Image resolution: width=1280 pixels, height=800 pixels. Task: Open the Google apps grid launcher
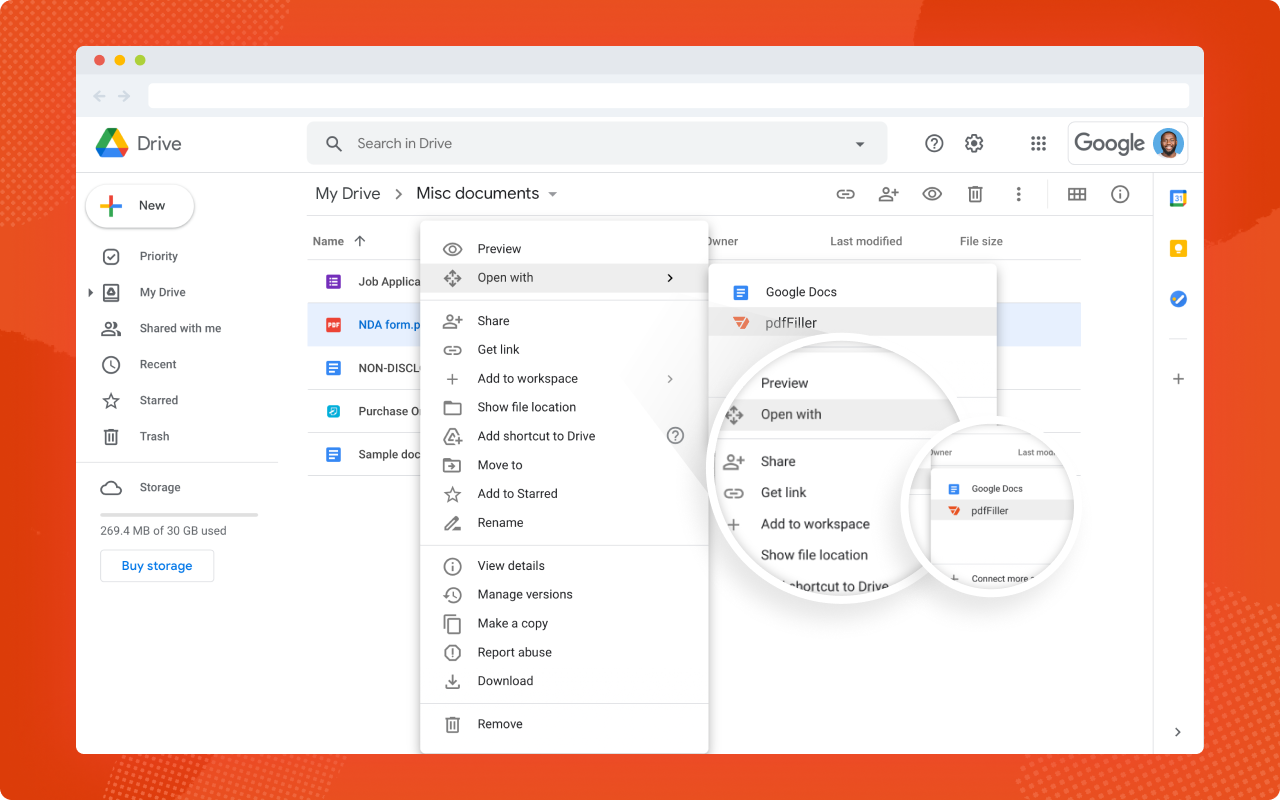[x=1038, y=143]
